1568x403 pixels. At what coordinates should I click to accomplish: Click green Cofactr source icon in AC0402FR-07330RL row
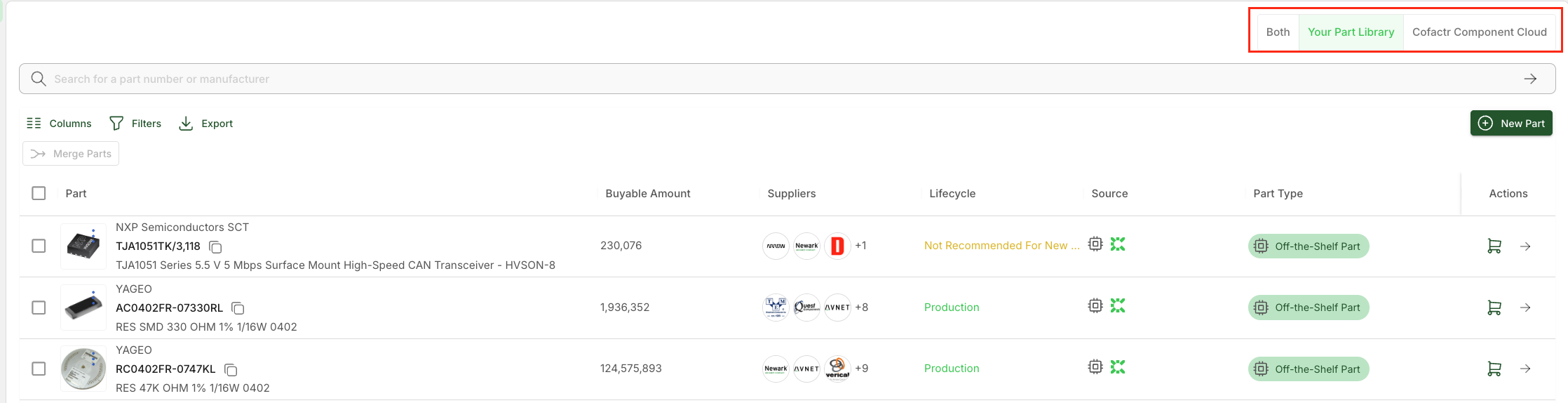click(x=1118, y=305)
